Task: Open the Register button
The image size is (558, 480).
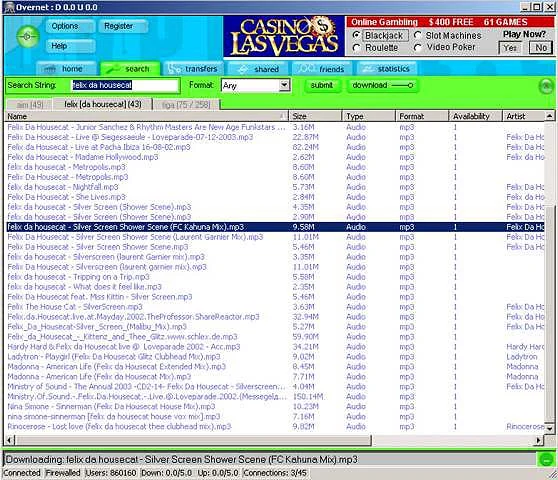Action: pyautogui.click(x=123, y=26)
